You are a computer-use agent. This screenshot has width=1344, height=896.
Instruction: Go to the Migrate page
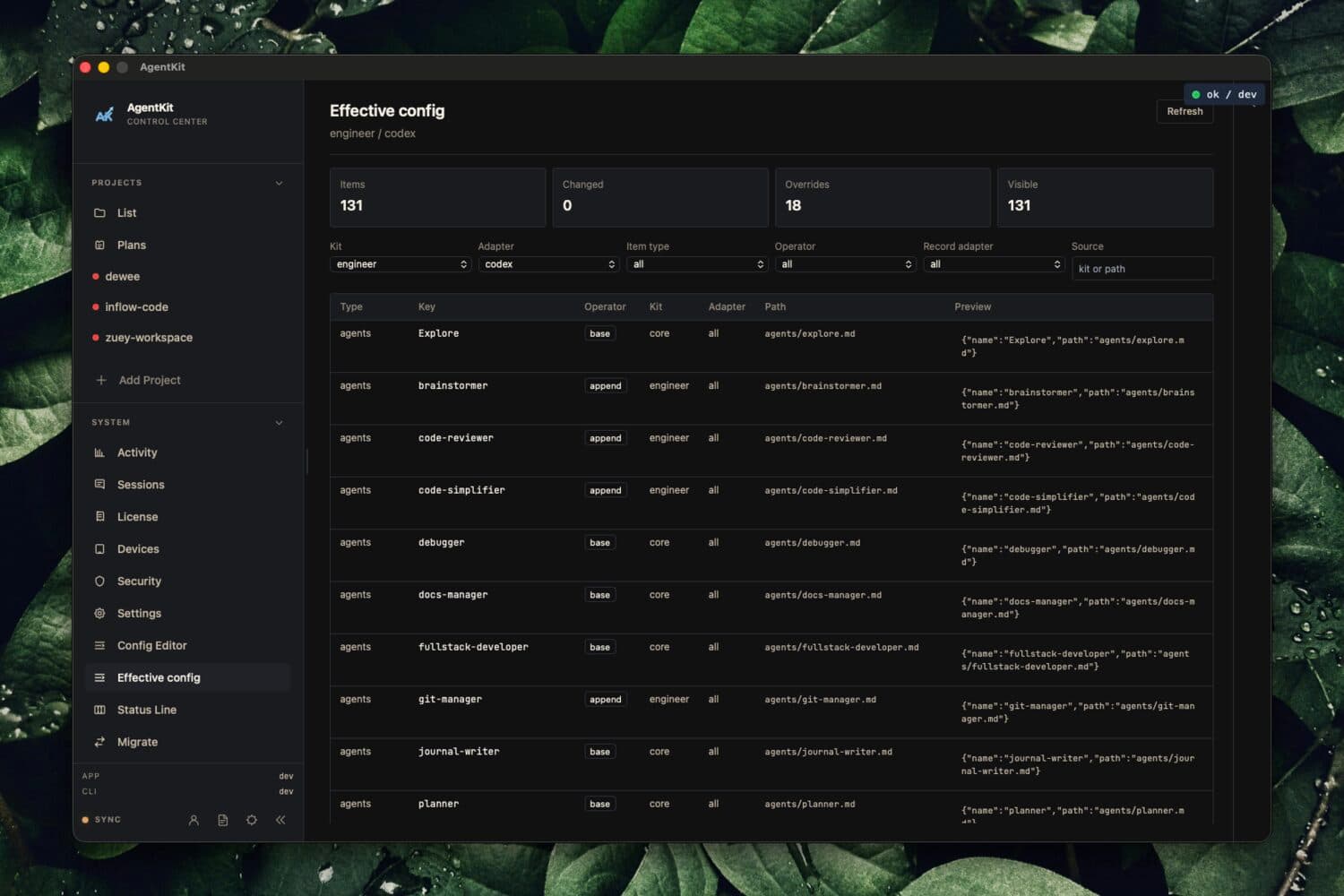(137, 742)
